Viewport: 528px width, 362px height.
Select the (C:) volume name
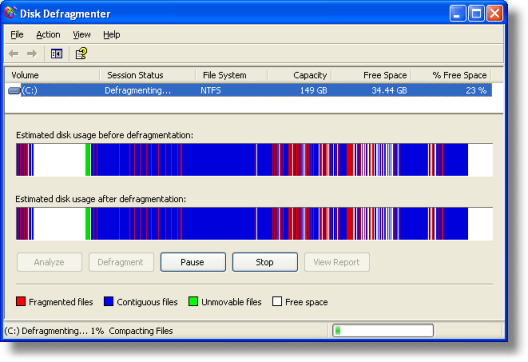[x=30, y=91]
